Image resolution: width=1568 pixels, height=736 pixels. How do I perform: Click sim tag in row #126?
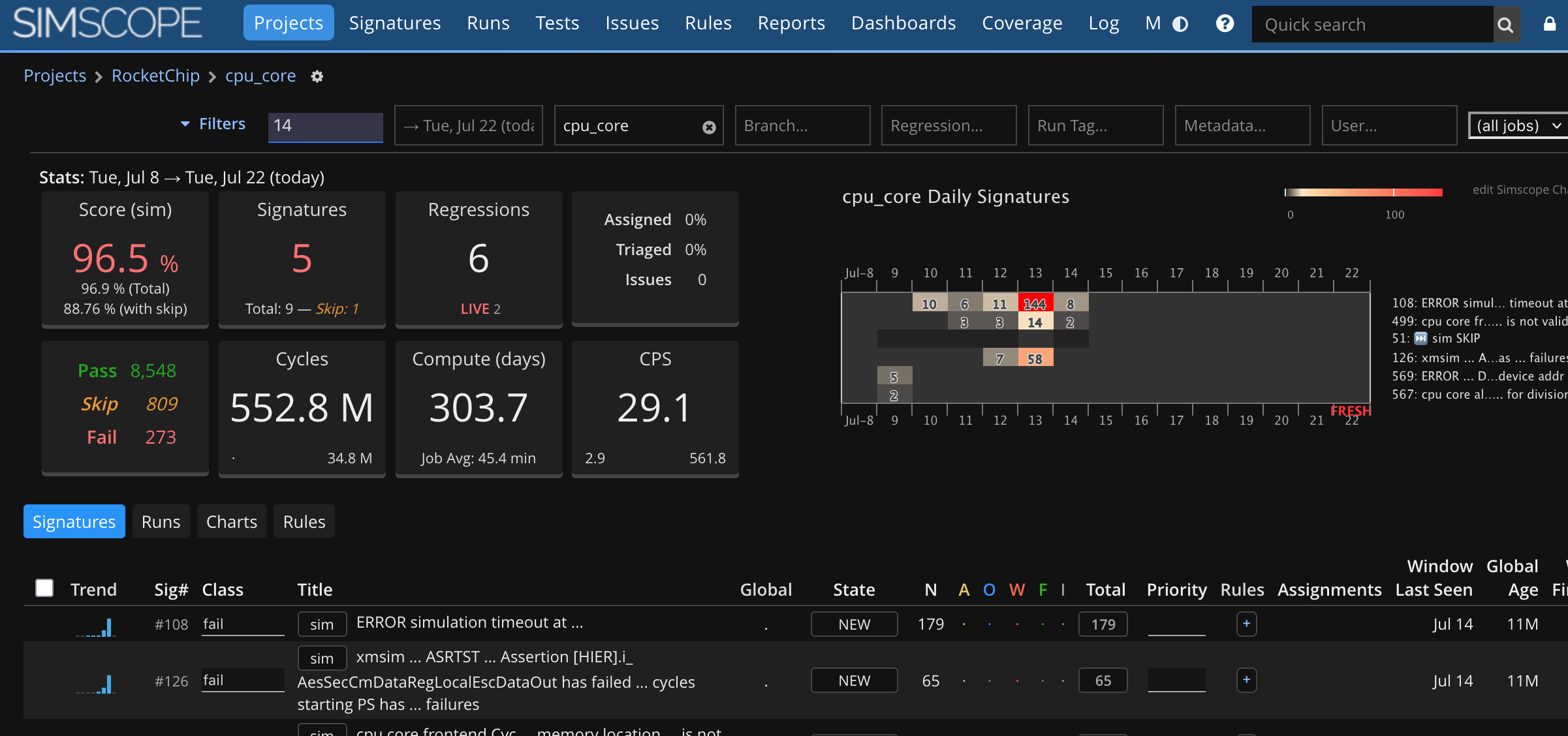(x=322, y=658)
